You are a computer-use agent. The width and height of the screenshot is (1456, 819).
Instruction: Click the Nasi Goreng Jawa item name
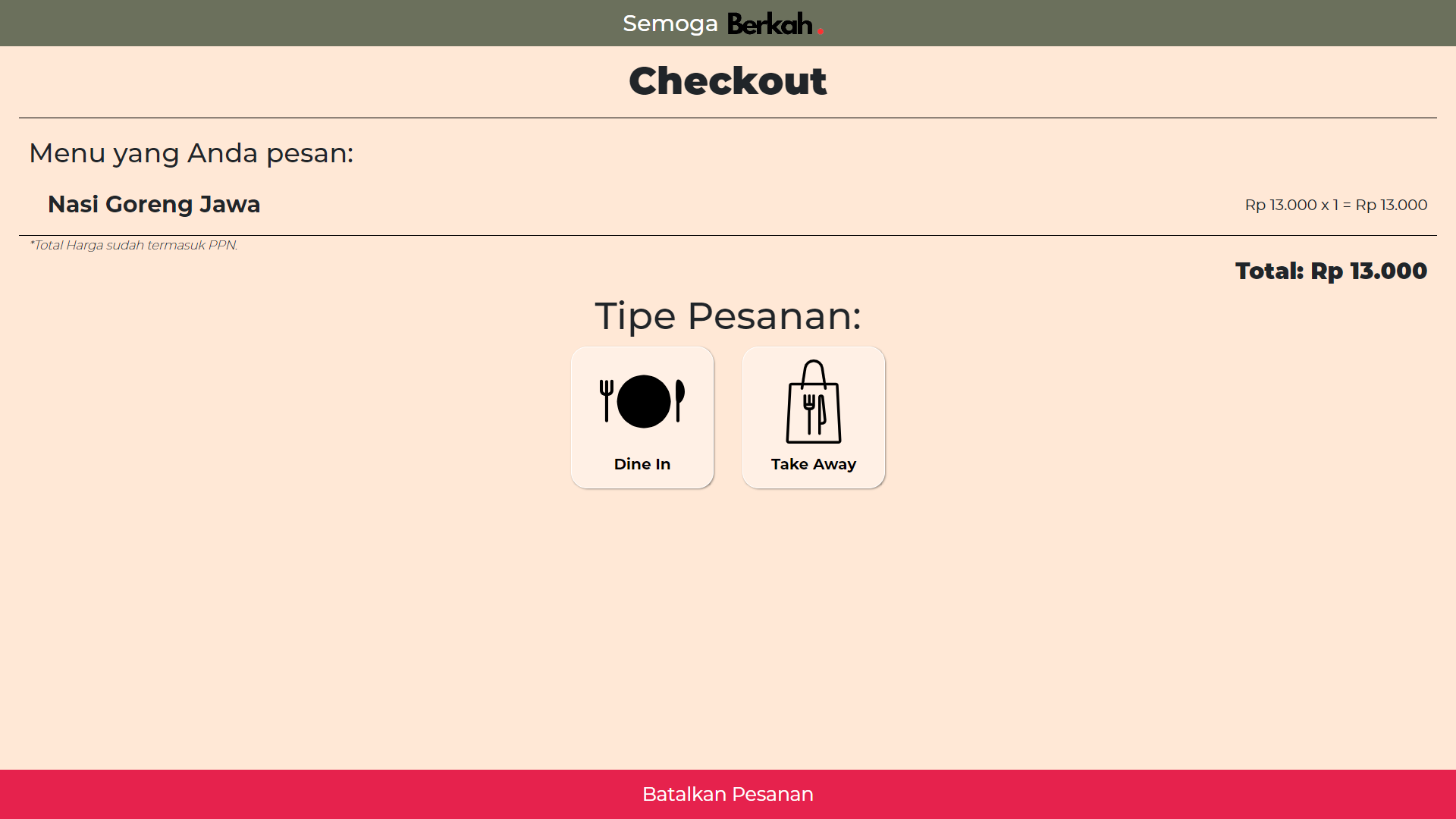point(154,205)
